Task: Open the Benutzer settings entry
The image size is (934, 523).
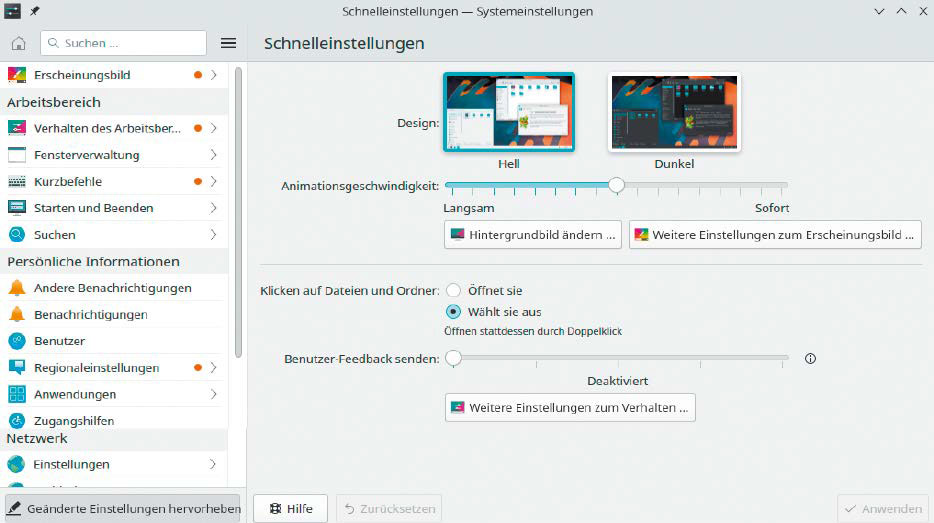Action: (x=114, y=341)
